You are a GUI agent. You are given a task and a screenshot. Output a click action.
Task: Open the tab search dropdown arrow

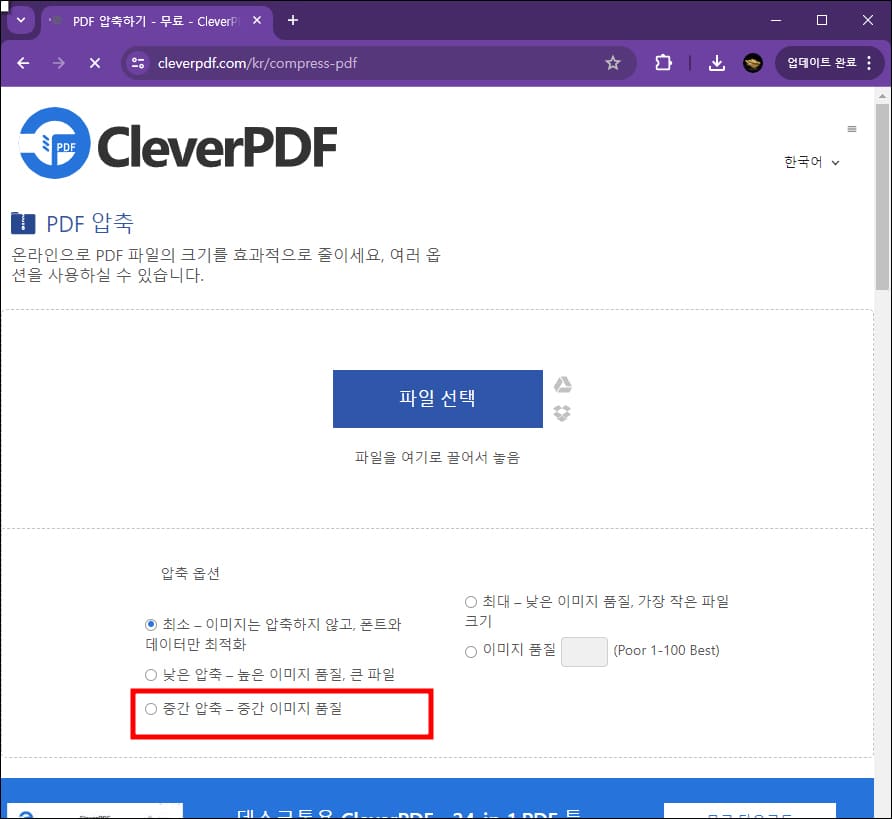(x=21, y=20)
